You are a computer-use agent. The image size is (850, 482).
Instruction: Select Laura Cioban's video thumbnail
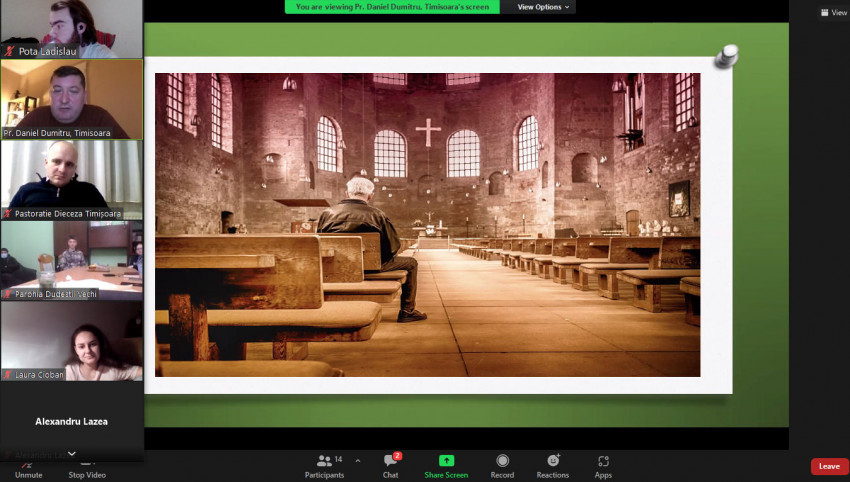point(71,340)
